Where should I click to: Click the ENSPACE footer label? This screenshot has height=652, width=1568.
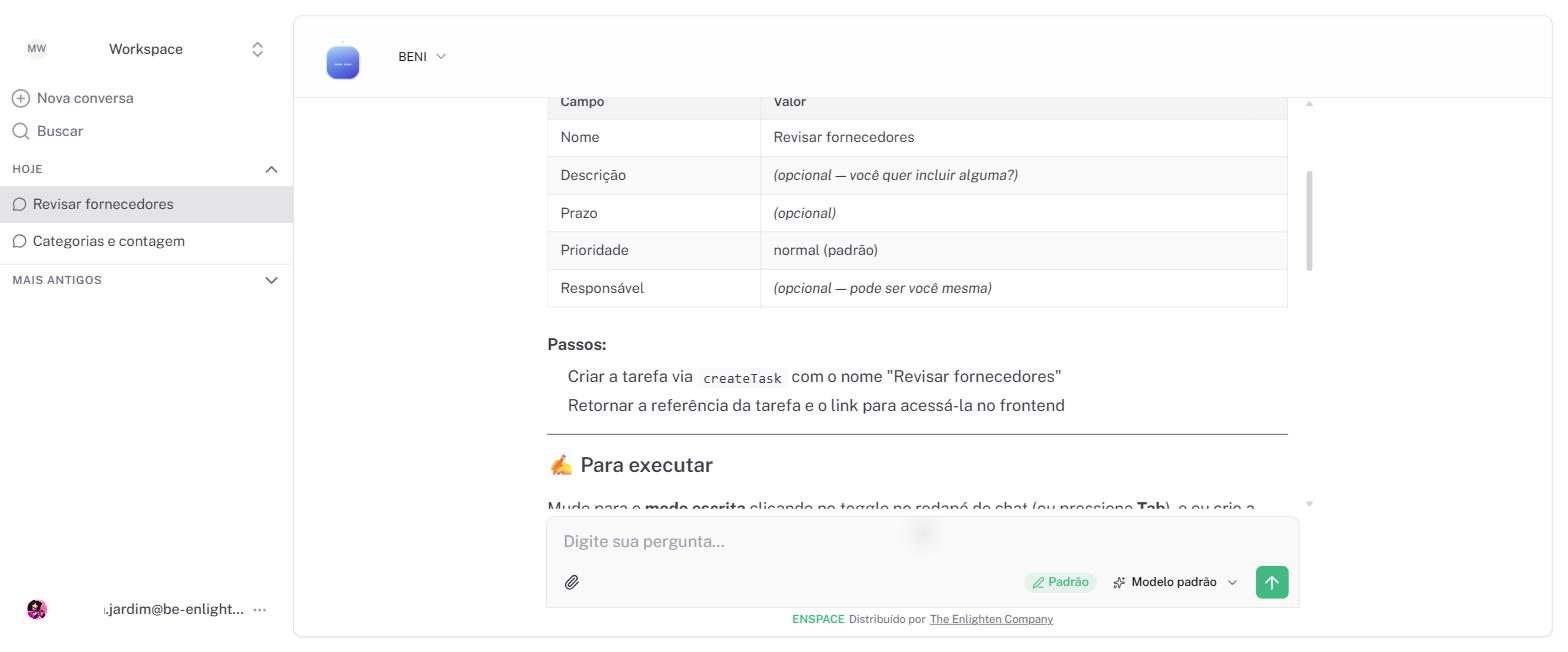(818, 619)
